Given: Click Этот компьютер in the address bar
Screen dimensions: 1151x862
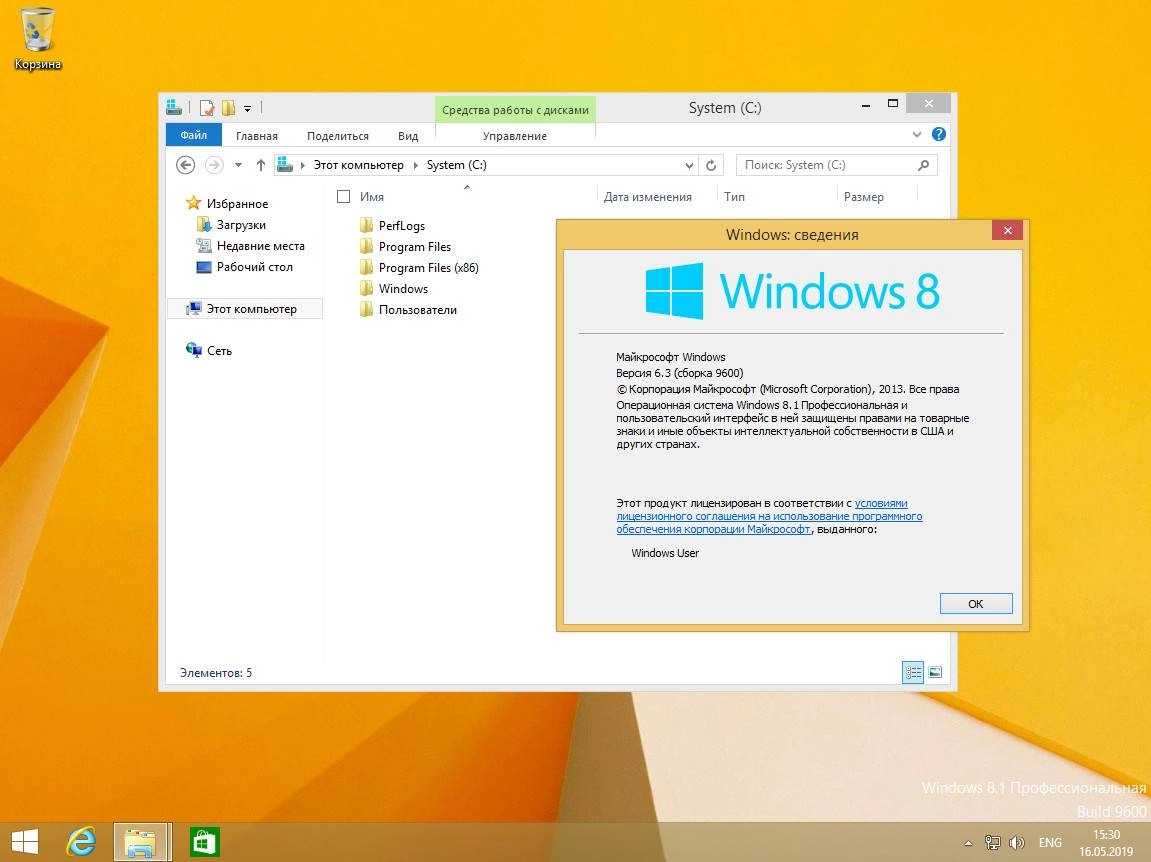Looking at the screenshot, I should coord(358,165).
